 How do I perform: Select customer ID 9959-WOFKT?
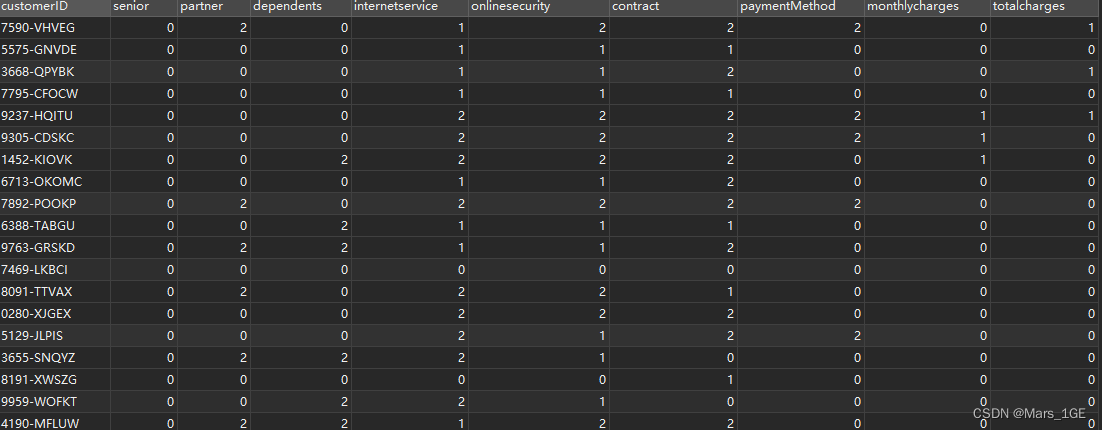55,402
